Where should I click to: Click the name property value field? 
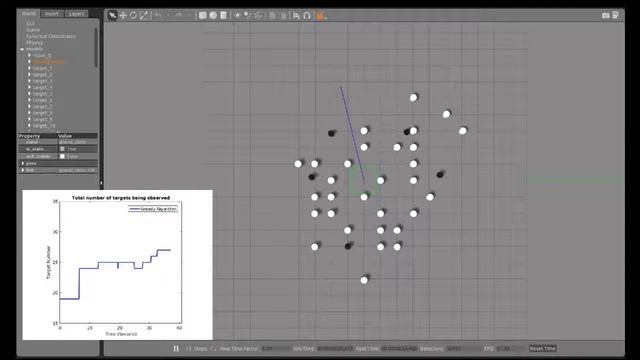78,142
